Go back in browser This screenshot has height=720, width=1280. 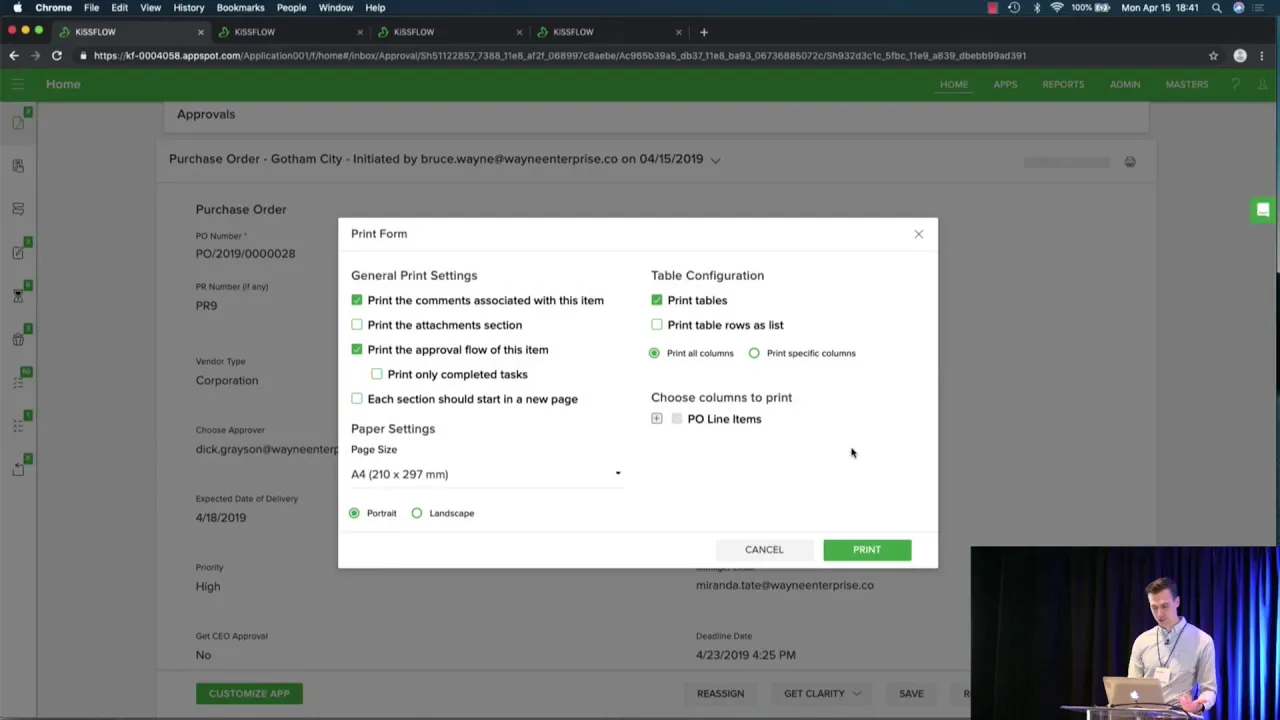(x=14, y=56)
